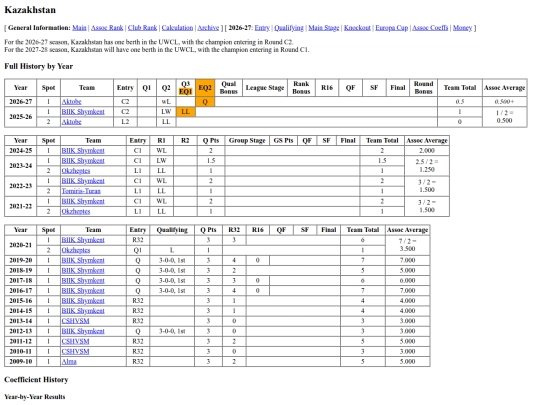
Task: Open BIIK Shymkent link in 2018-19 row
Action: pyautogui.click(x=83, y=271)
